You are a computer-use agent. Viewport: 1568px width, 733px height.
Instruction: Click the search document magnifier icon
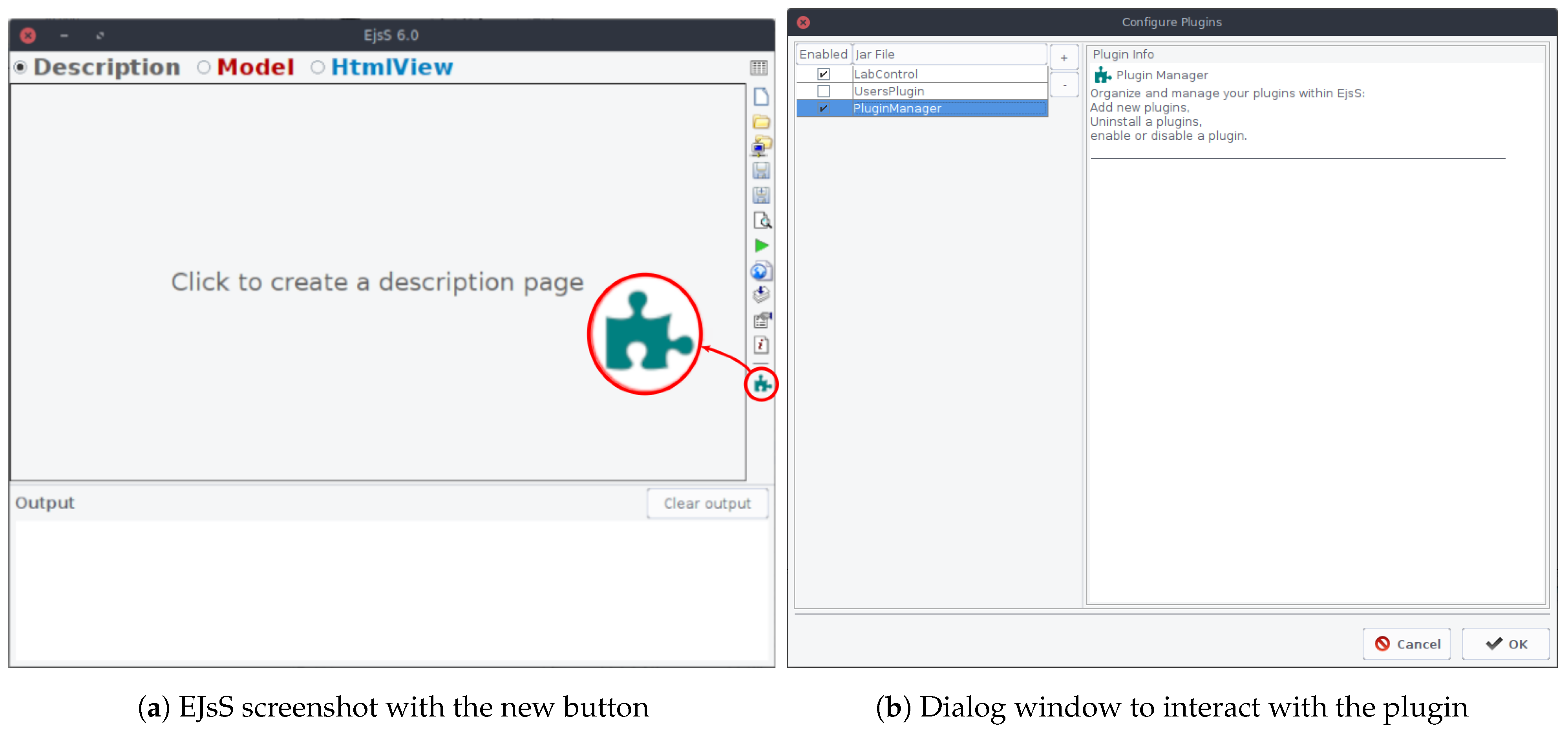pos(762,220)
